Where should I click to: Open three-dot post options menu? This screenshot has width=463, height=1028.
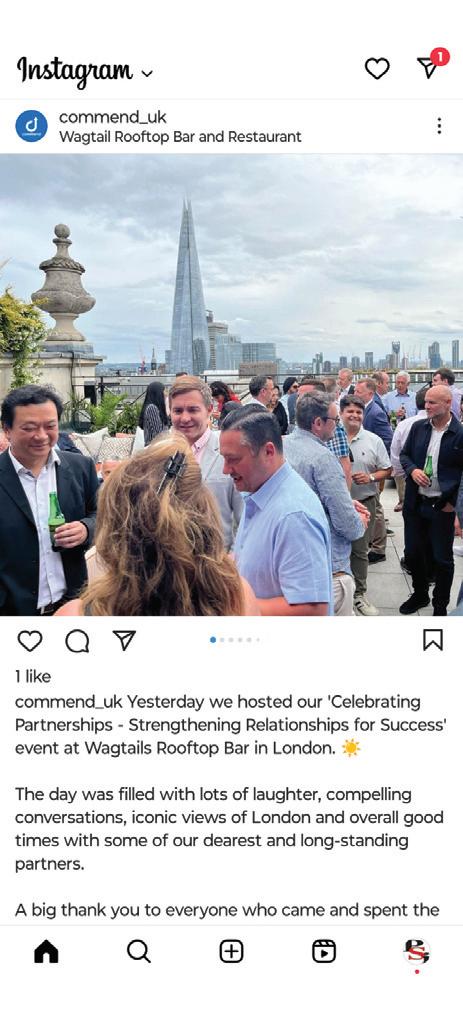click(x=439, y=126)
